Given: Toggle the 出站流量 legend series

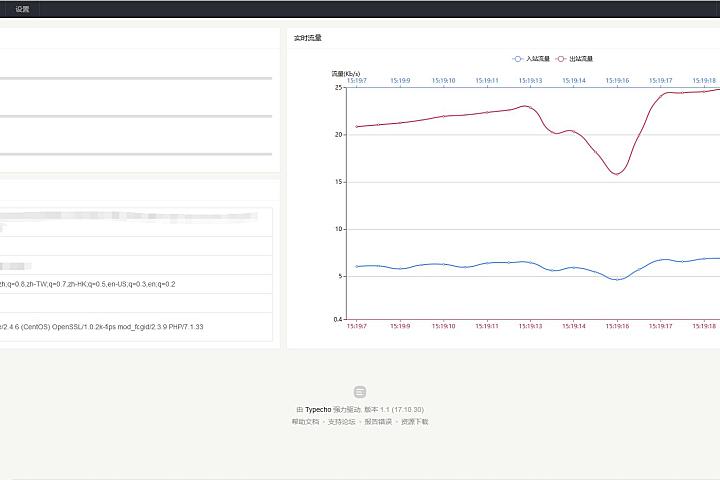Looking at the screenshot, I should pos(580,59).
